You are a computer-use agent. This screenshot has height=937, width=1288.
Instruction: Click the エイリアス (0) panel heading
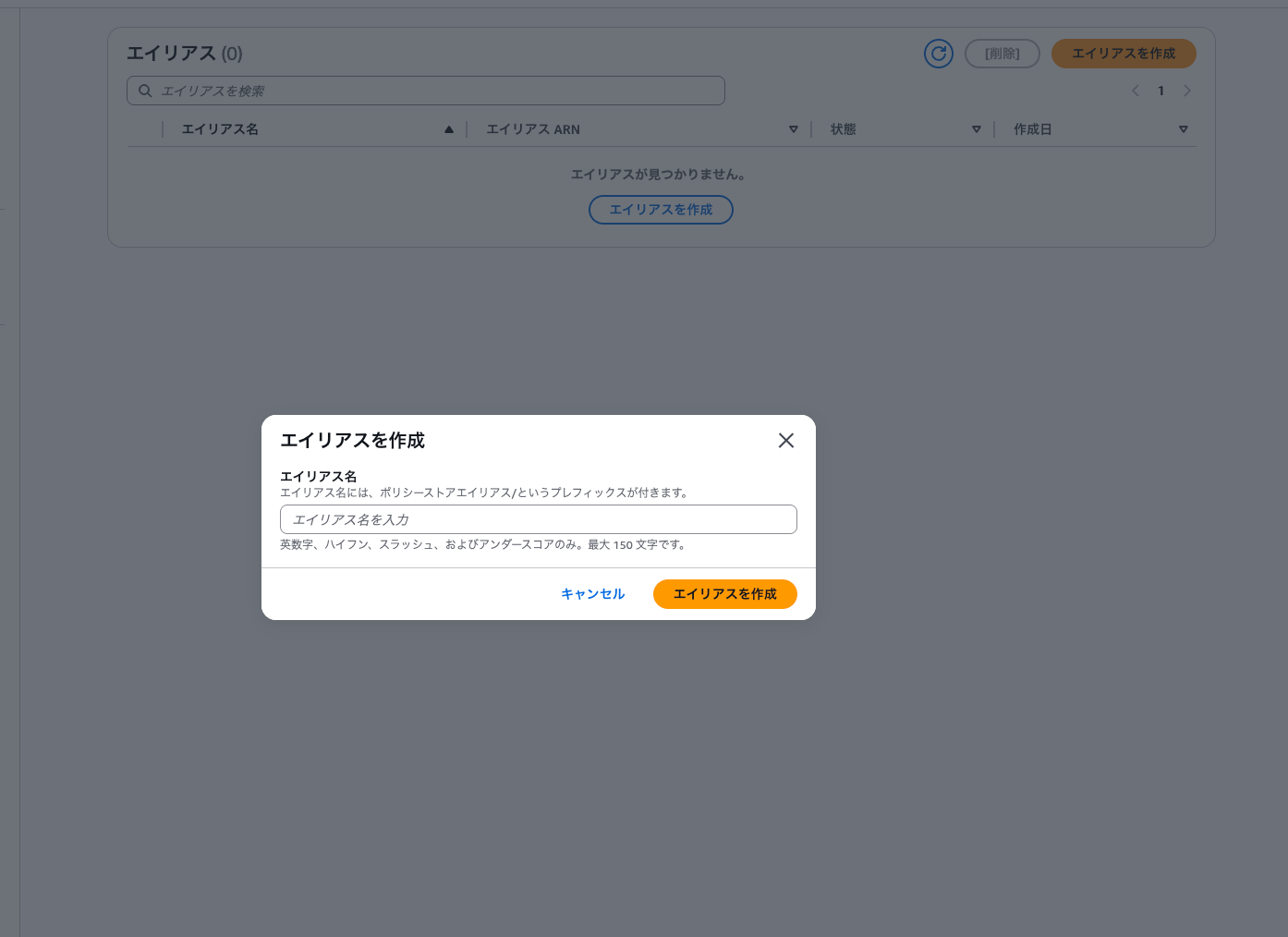185,54
